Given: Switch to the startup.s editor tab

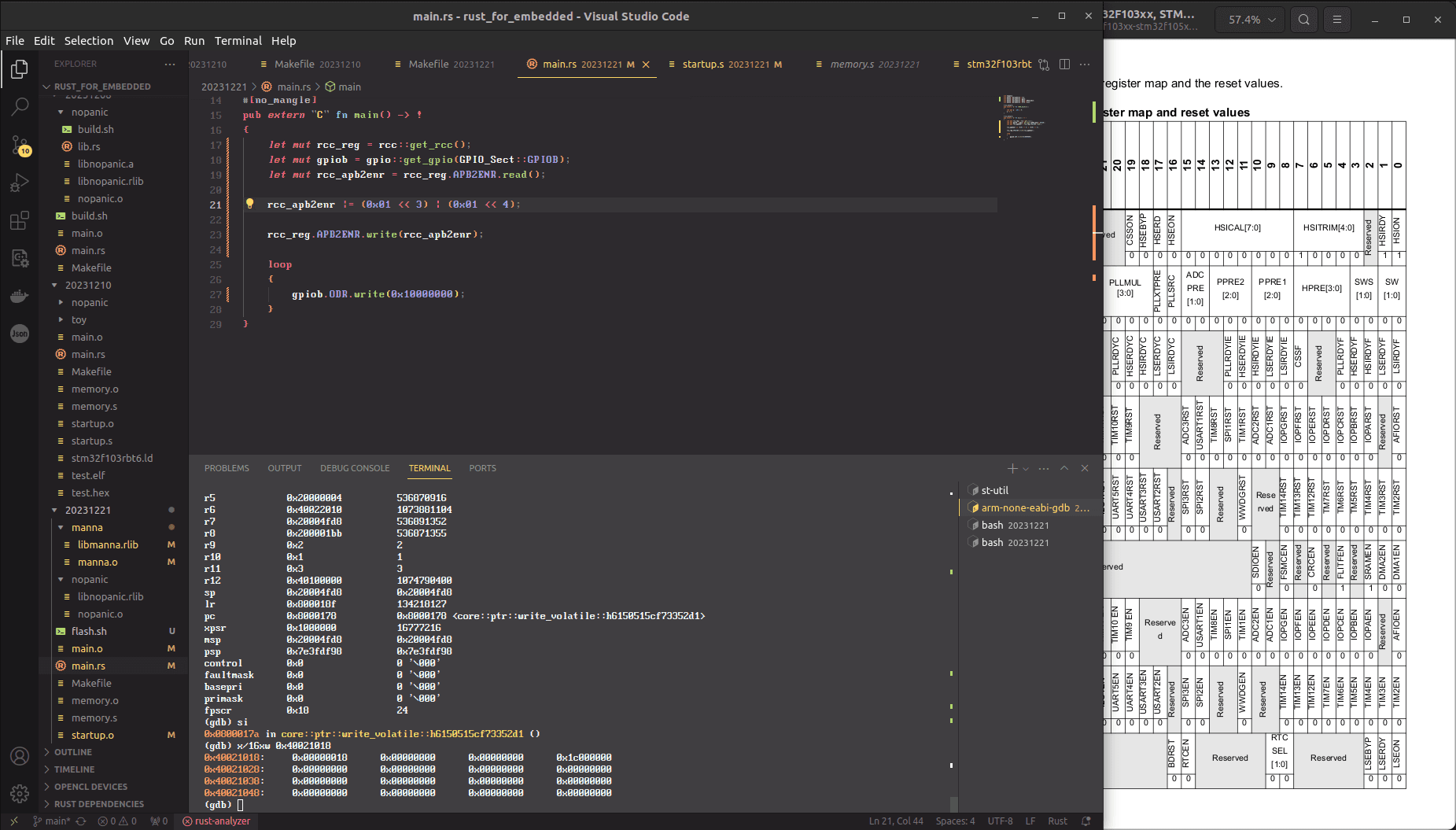Looking at the screenshot, I should click(x=724, y=65).
